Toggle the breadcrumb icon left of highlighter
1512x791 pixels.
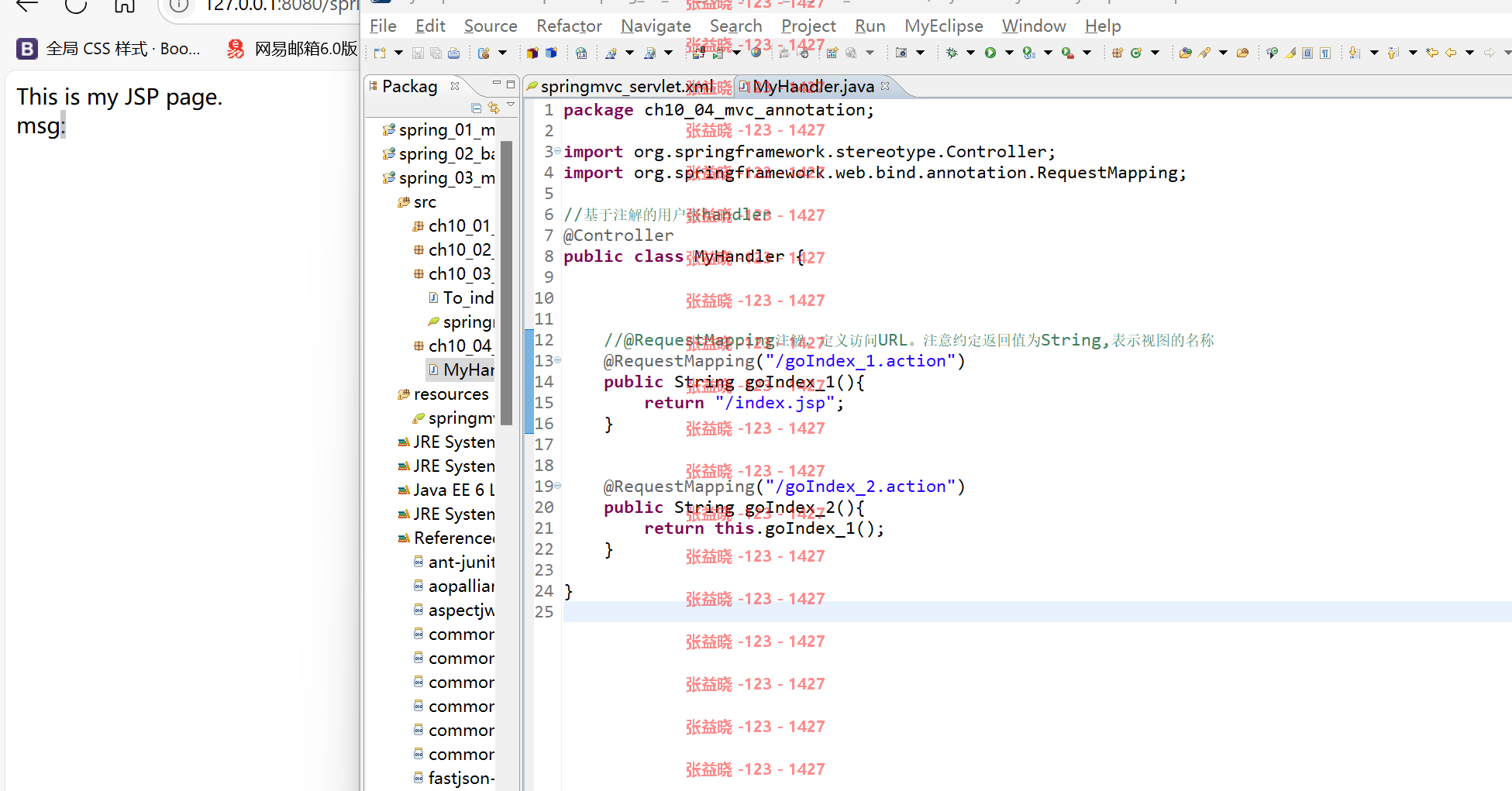pyautogui.click(x=1272, y=53)
